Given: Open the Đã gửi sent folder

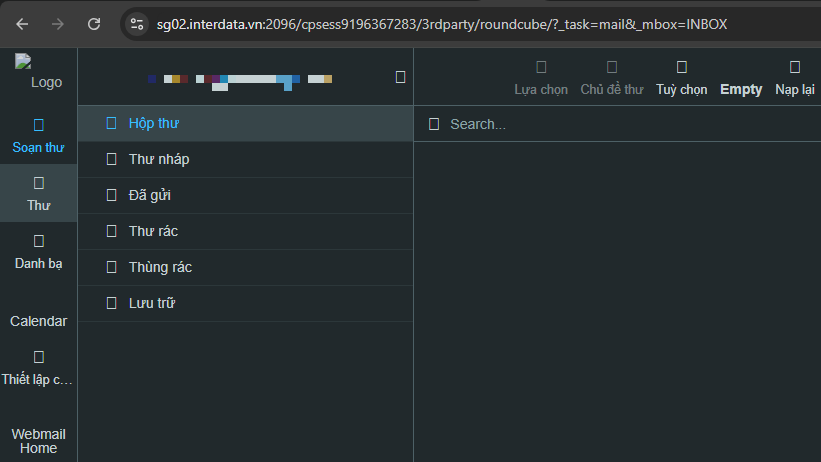Looking at the screenshot, I should [x=246, y=195].
